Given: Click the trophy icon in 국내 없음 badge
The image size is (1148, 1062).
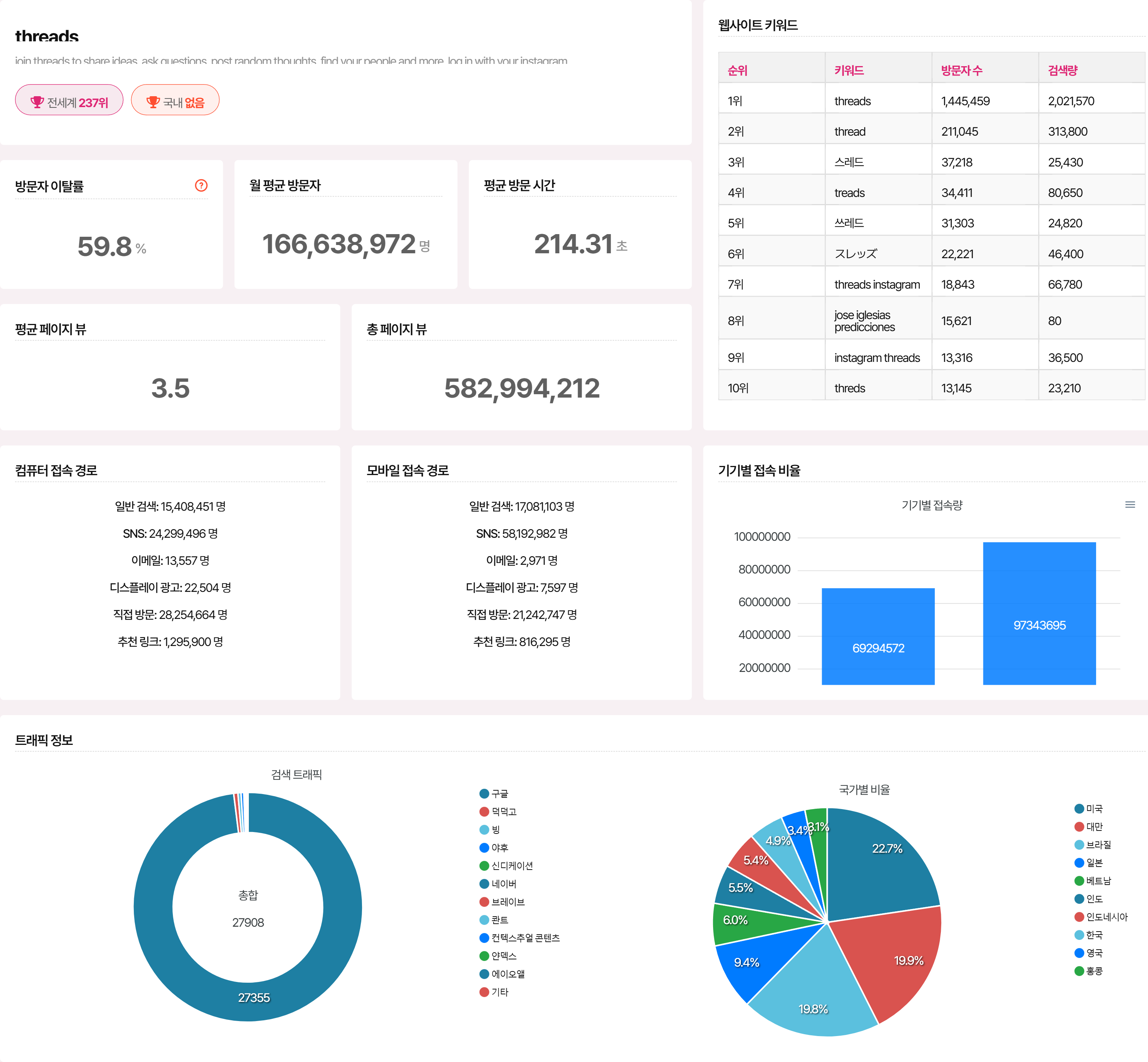Looking at the screenshot, I should [153, 102].
